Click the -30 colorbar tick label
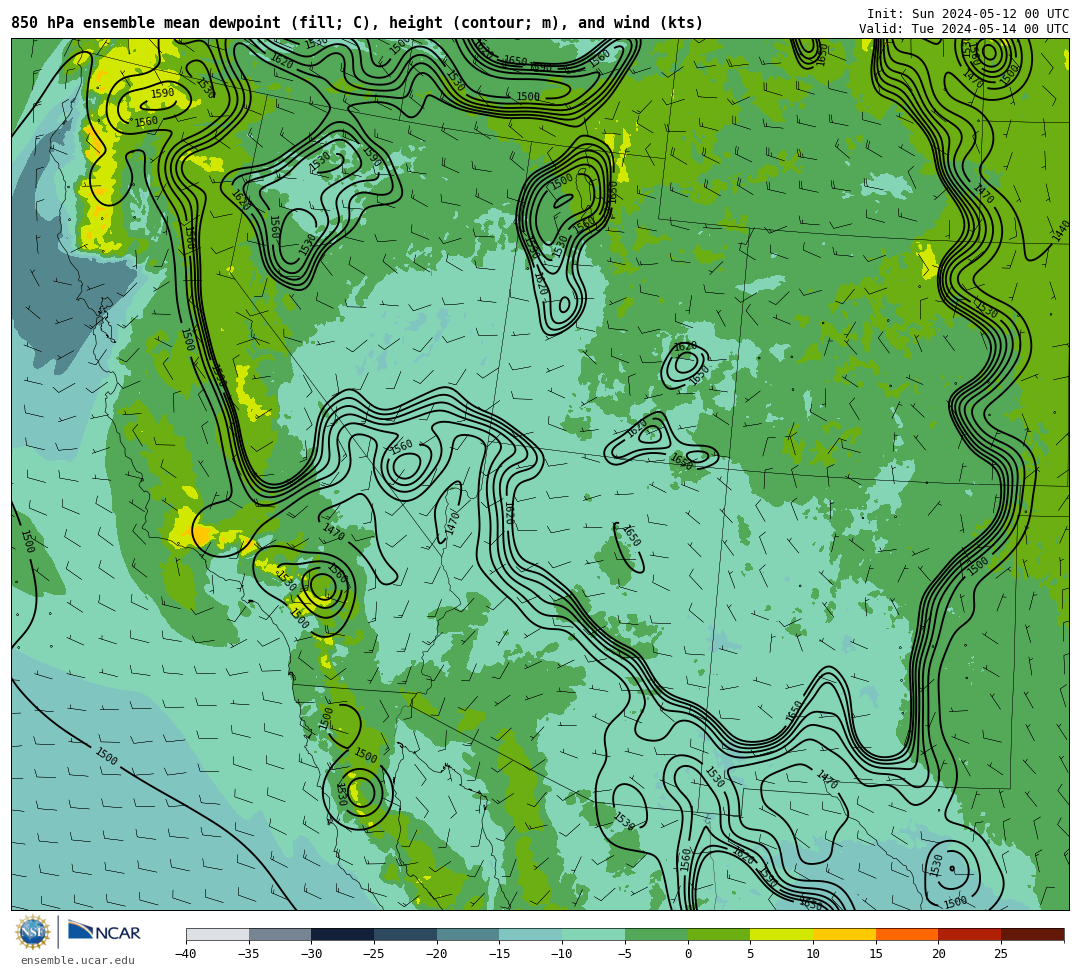 pyautogui.click(x=311, y=954)
